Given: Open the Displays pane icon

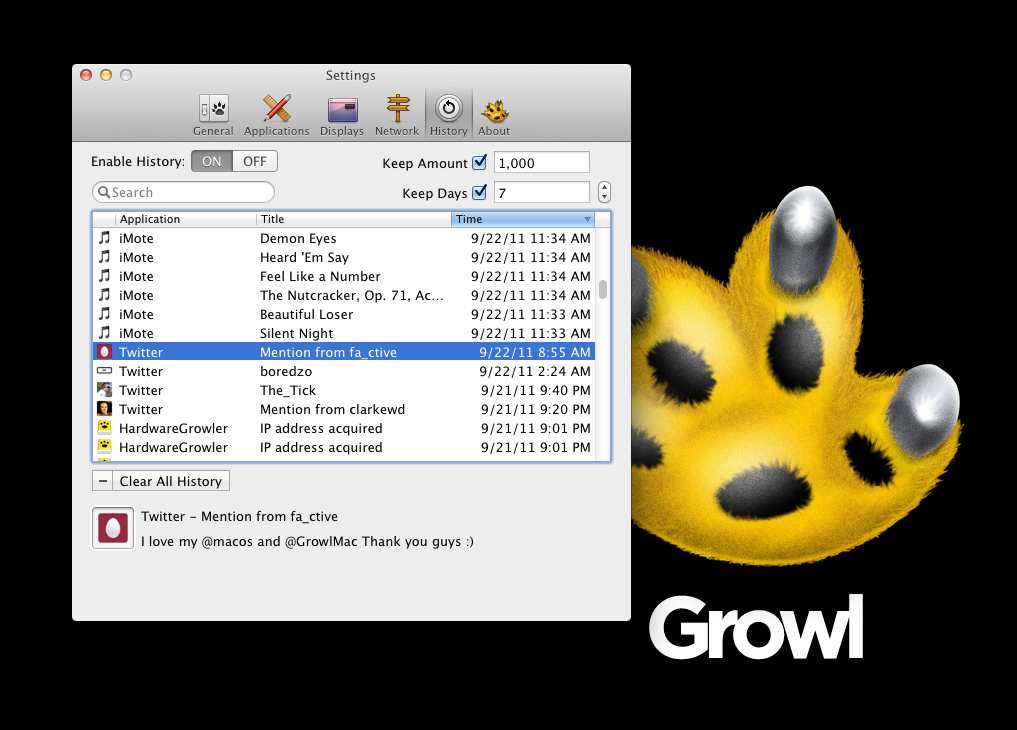Looking at the screenshot, I should (x=342, y=115).
